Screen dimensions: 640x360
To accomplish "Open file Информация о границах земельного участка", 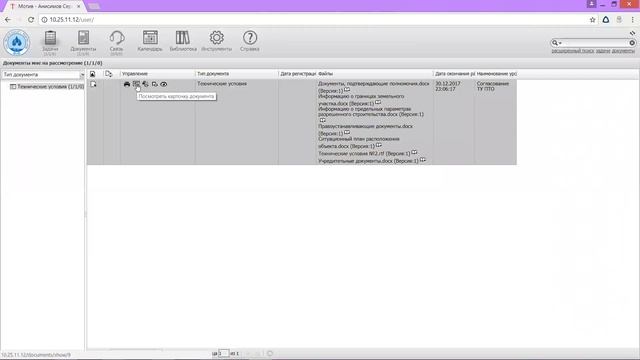I will [361, 100].
